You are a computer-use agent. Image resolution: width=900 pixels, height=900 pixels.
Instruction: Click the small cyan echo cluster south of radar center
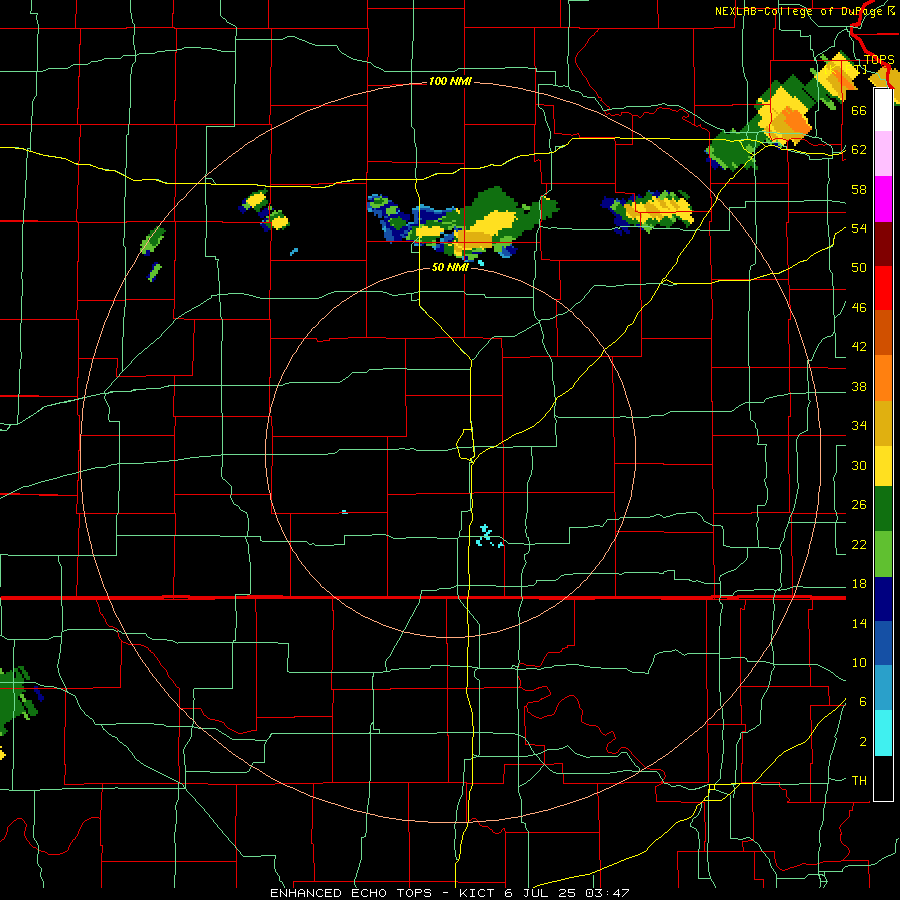488,536
